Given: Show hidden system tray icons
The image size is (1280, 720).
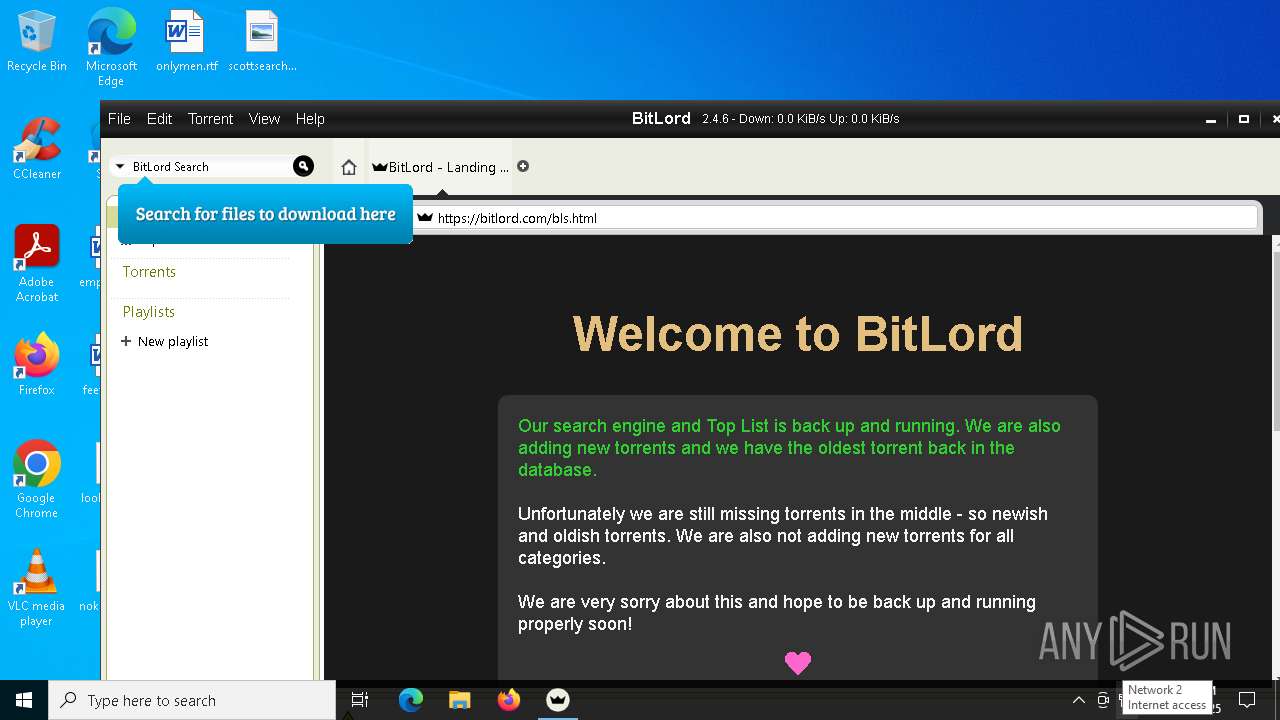Looking at the screenshot, I should (x=1078, y=700).
